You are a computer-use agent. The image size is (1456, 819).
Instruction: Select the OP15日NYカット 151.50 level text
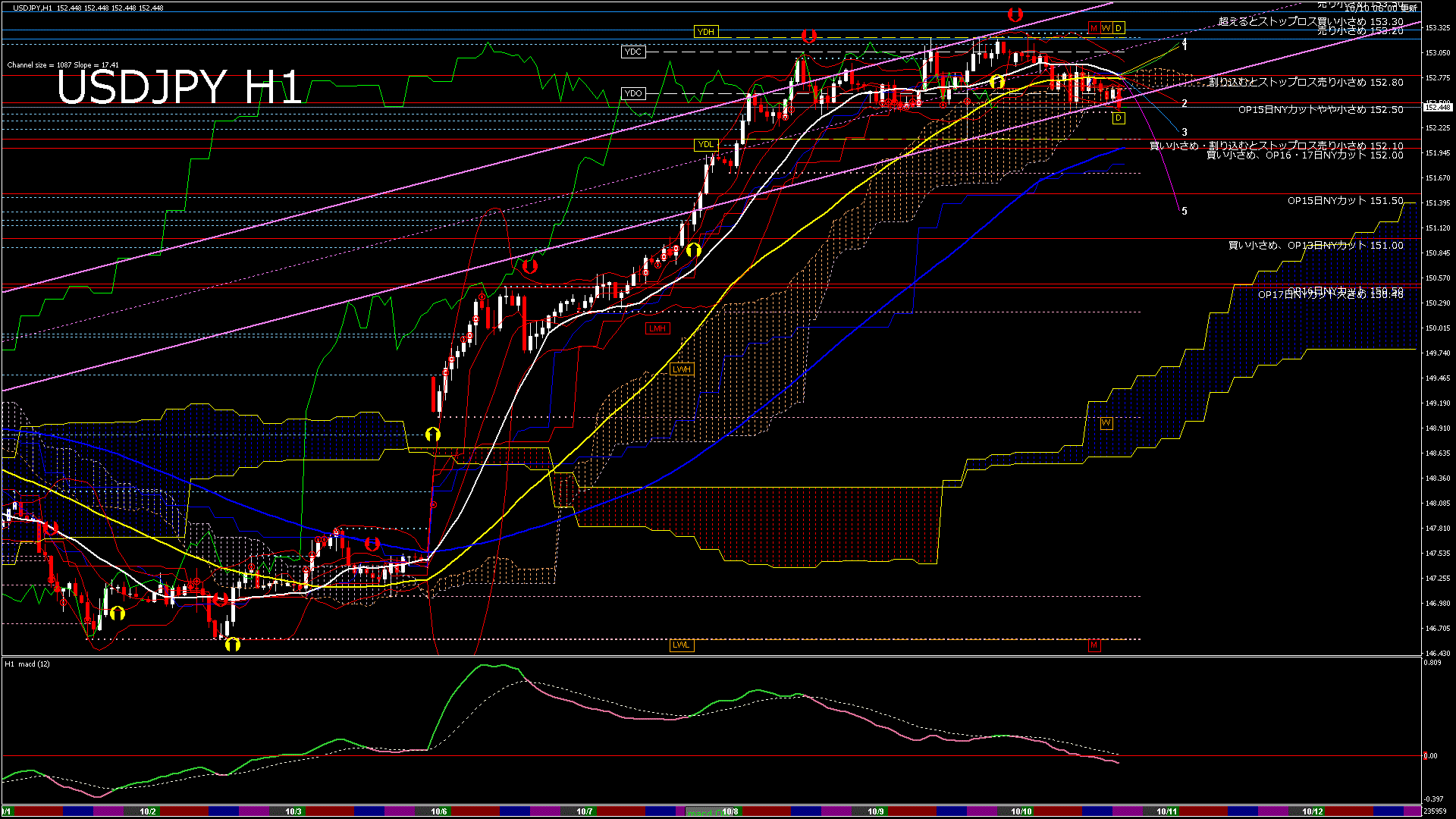pos(1345,201)
